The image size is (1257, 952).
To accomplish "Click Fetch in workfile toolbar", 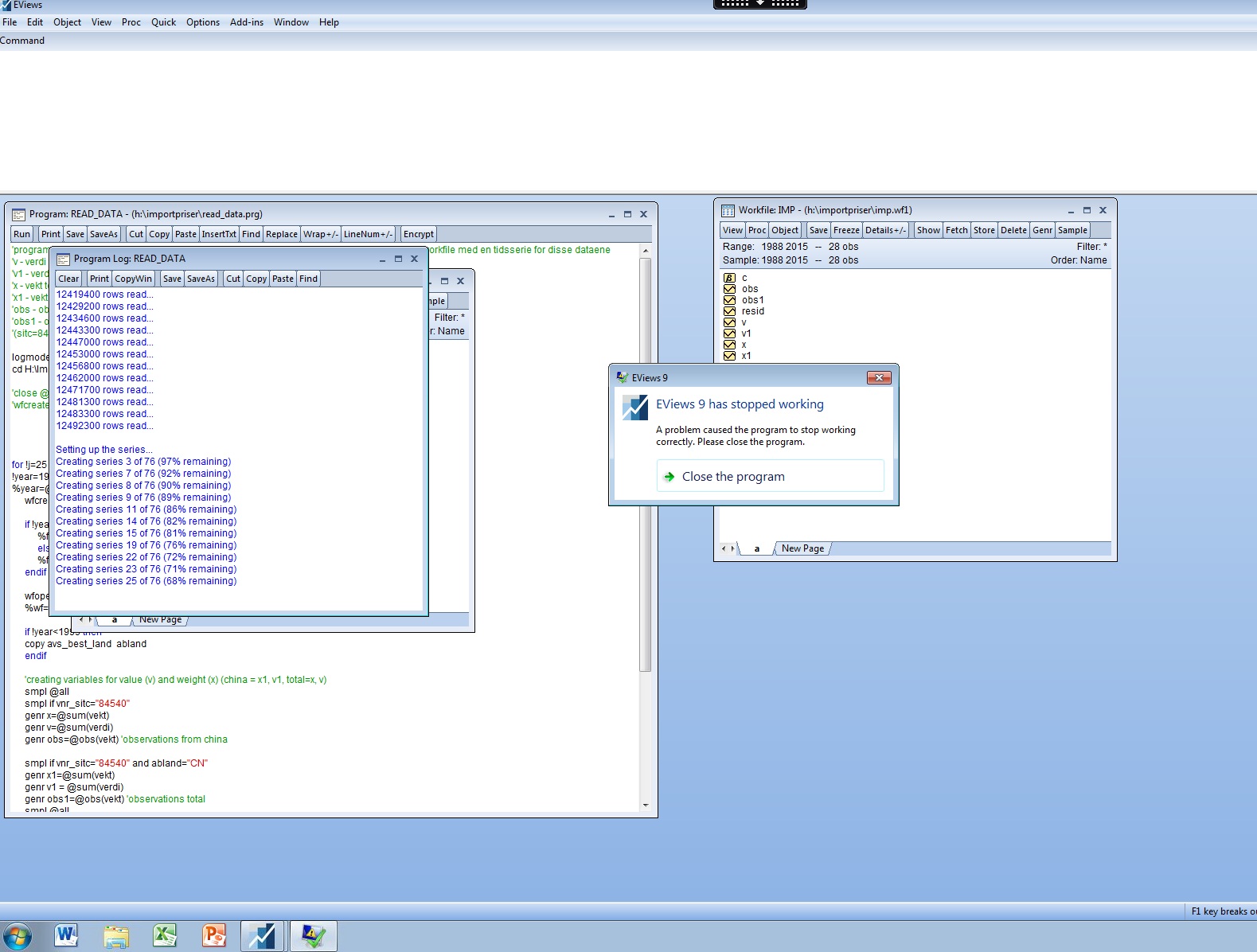I will pos(957,230).
